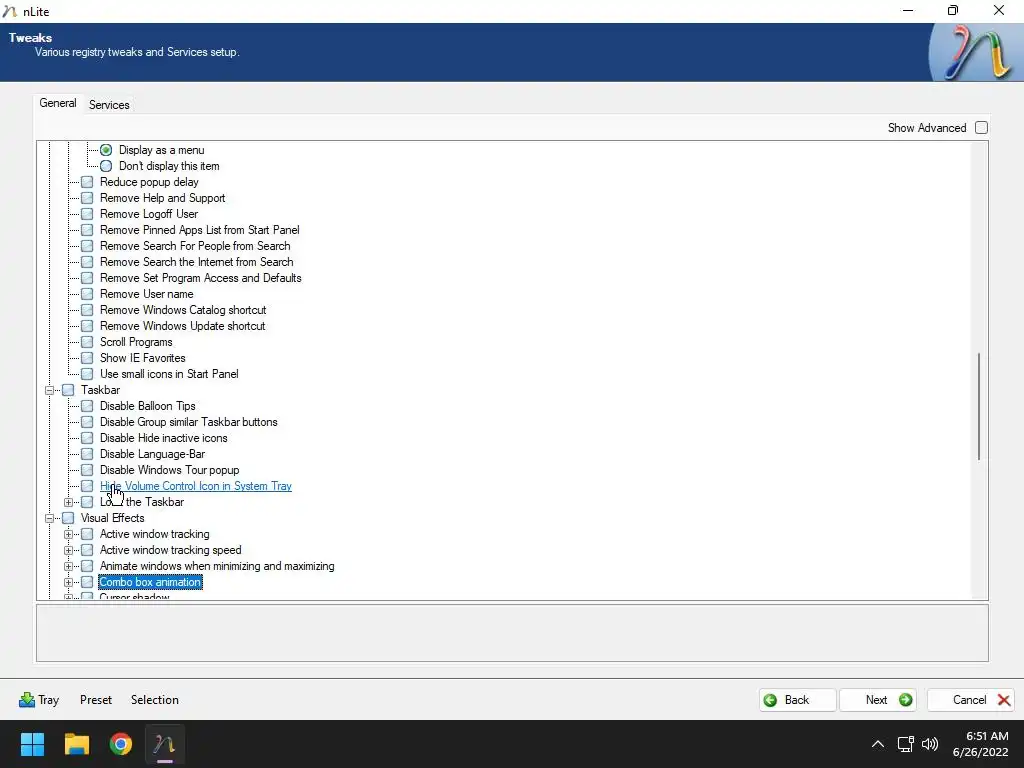1024x768 pixels.
Task: Click the Back button
Action: (797, 700)
